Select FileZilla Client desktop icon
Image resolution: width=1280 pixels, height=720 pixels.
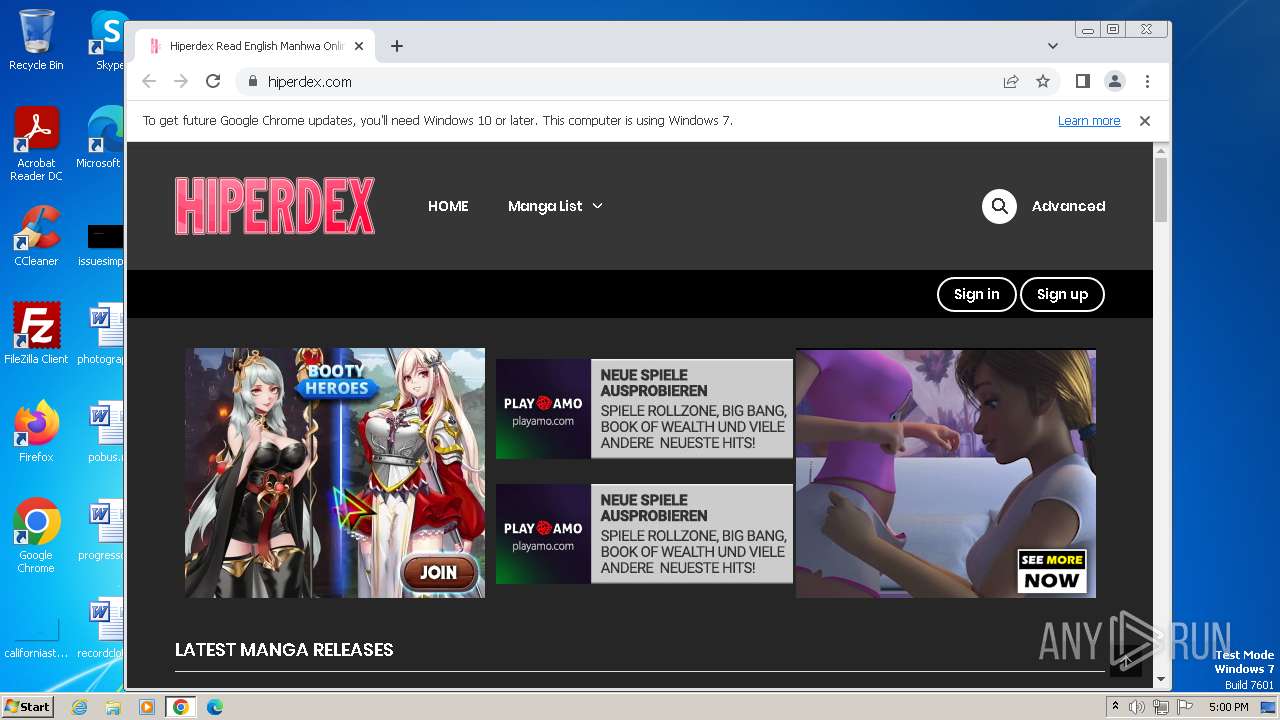[x=36, y=334]
